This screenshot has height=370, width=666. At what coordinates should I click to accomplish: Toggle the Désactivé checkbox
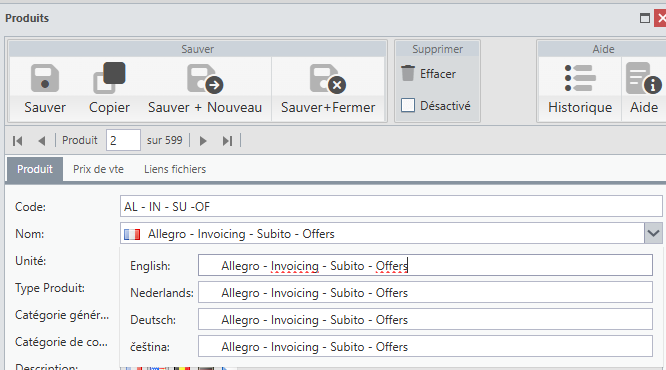click(x=408, y=105)
